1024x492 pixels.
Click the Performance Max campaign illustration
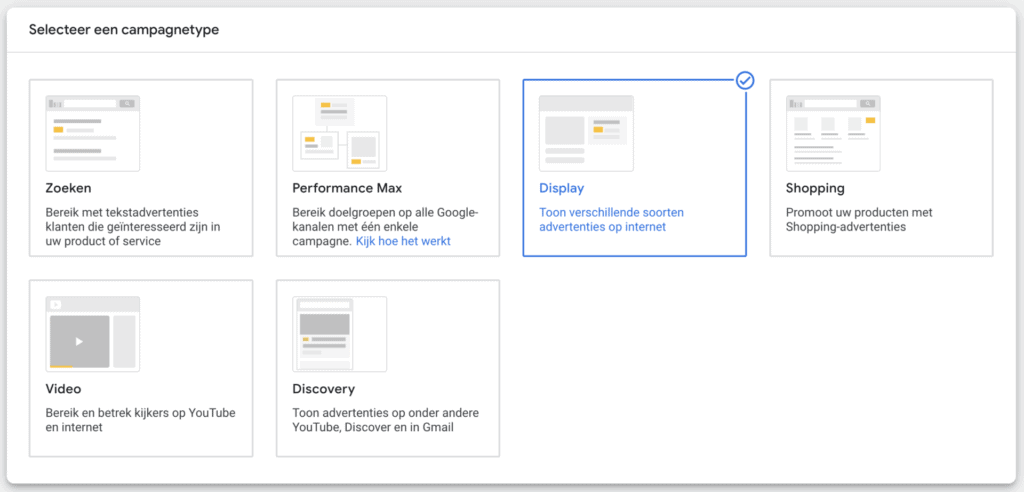click(339, 133)
